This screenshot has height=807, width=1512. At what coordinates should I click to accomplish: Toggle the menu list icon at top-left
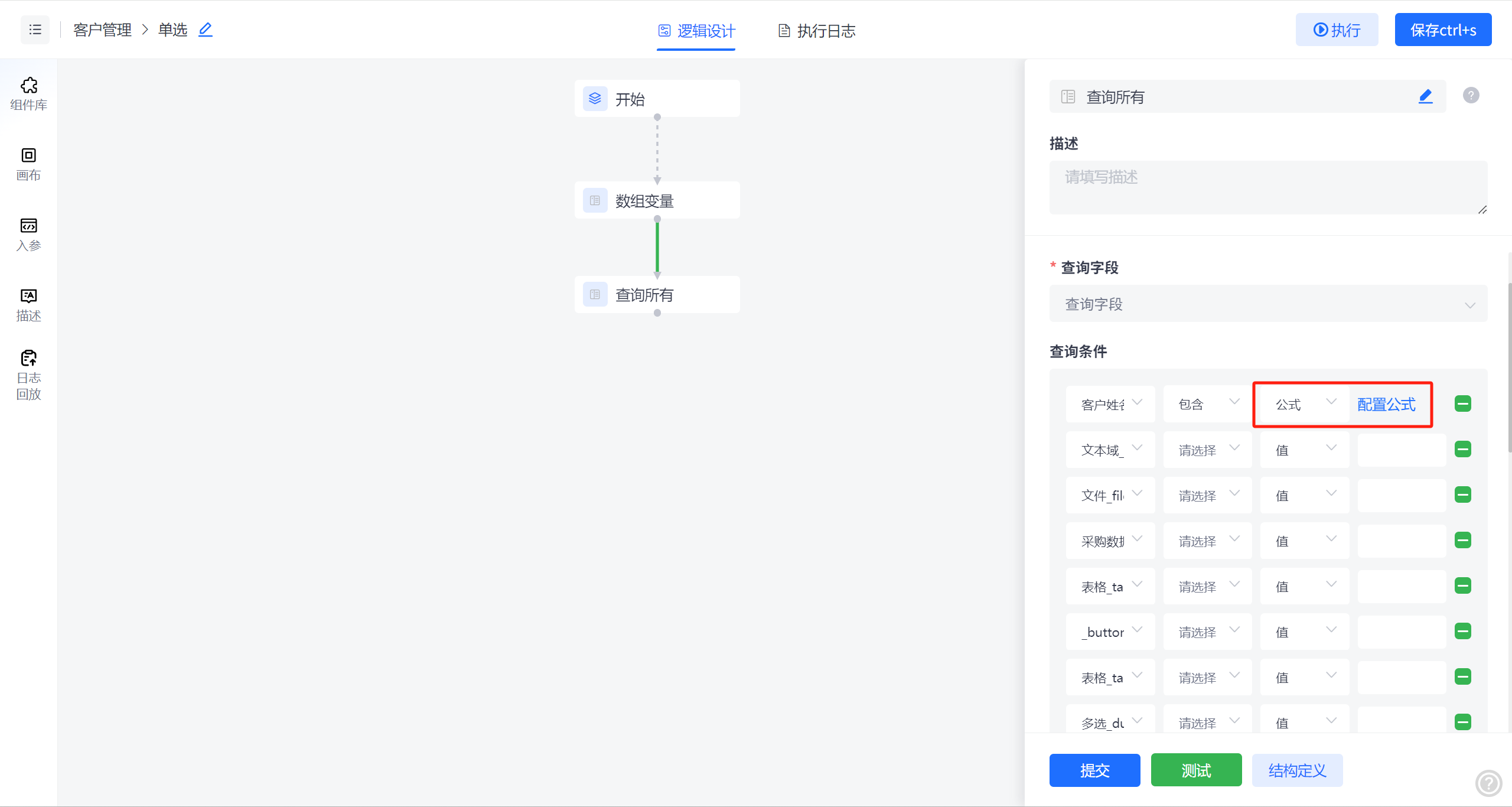[x=35, y=30]
